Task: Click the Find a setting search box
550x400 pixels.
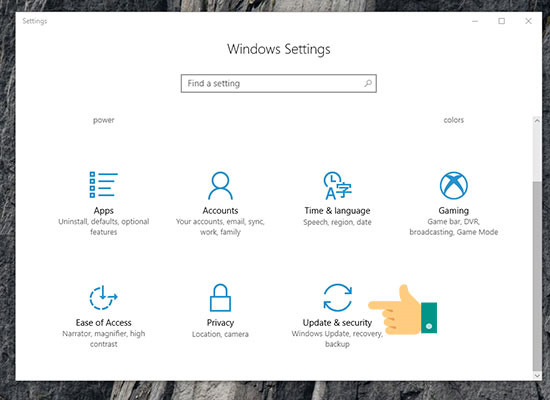Action: click(x=279, y=84)
